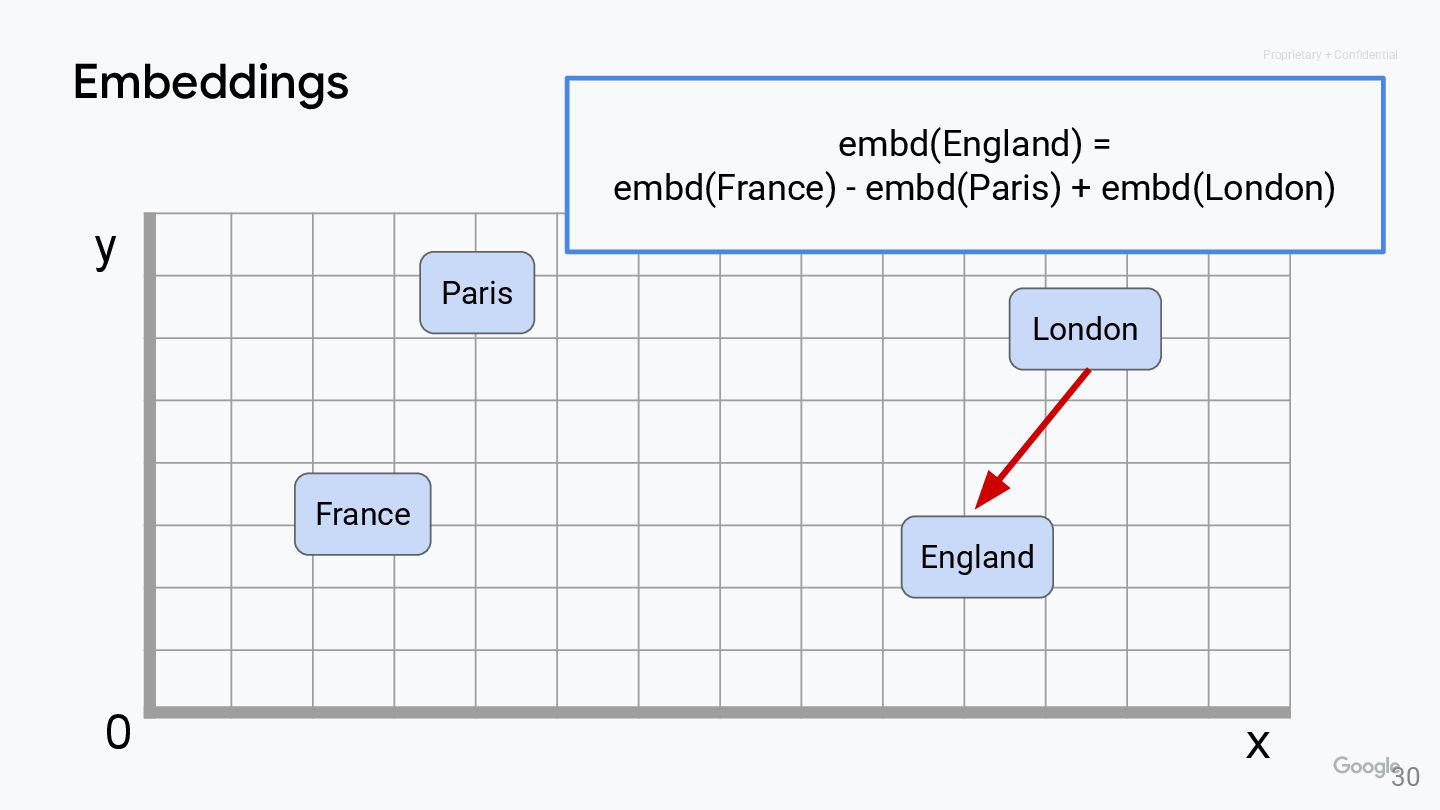Click the minus sign in the formula
The image size is (1440, 810).
pos(850,188)
